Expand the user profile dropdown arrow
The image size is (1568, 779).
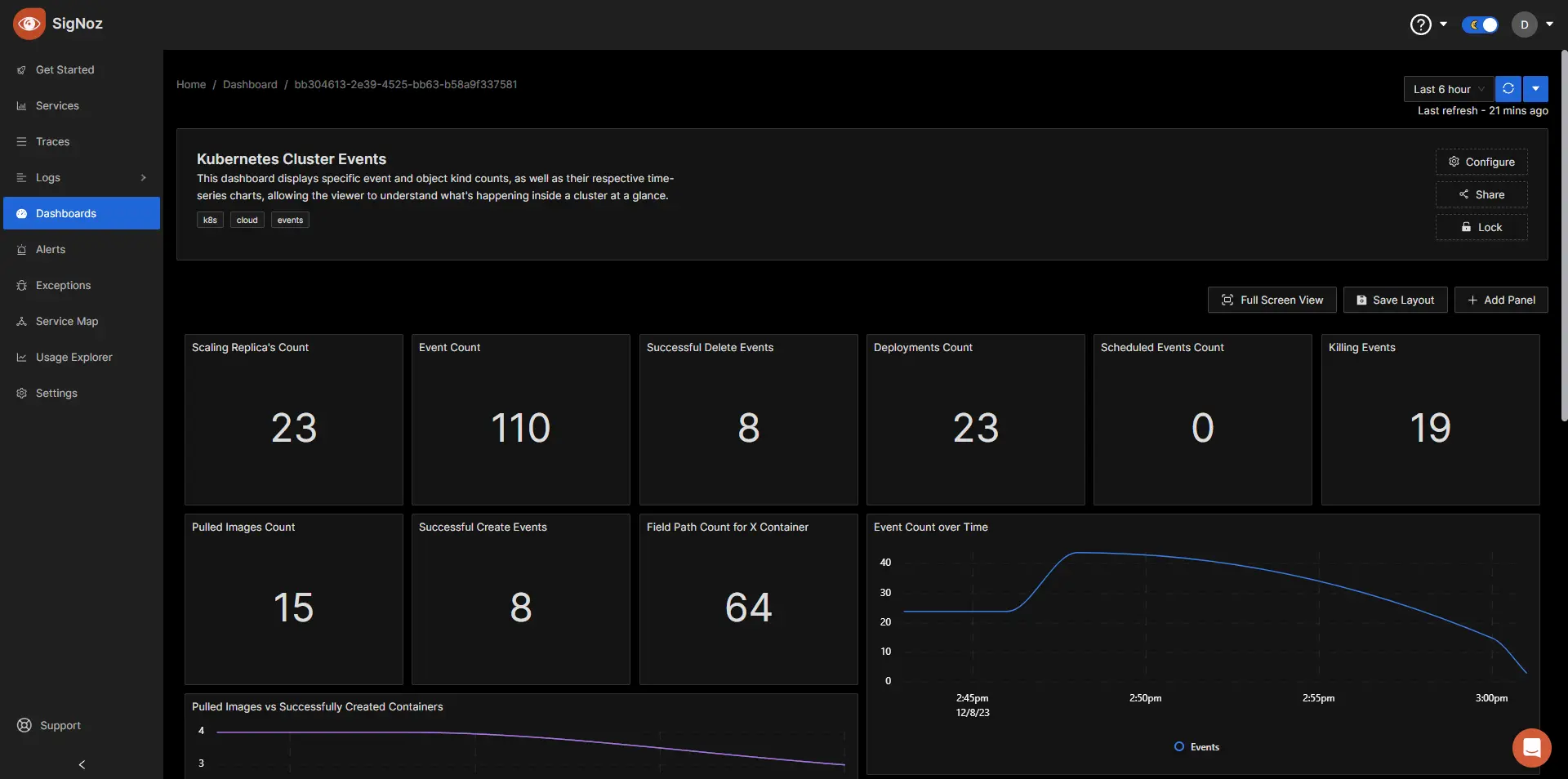[x=1549, y=24]
